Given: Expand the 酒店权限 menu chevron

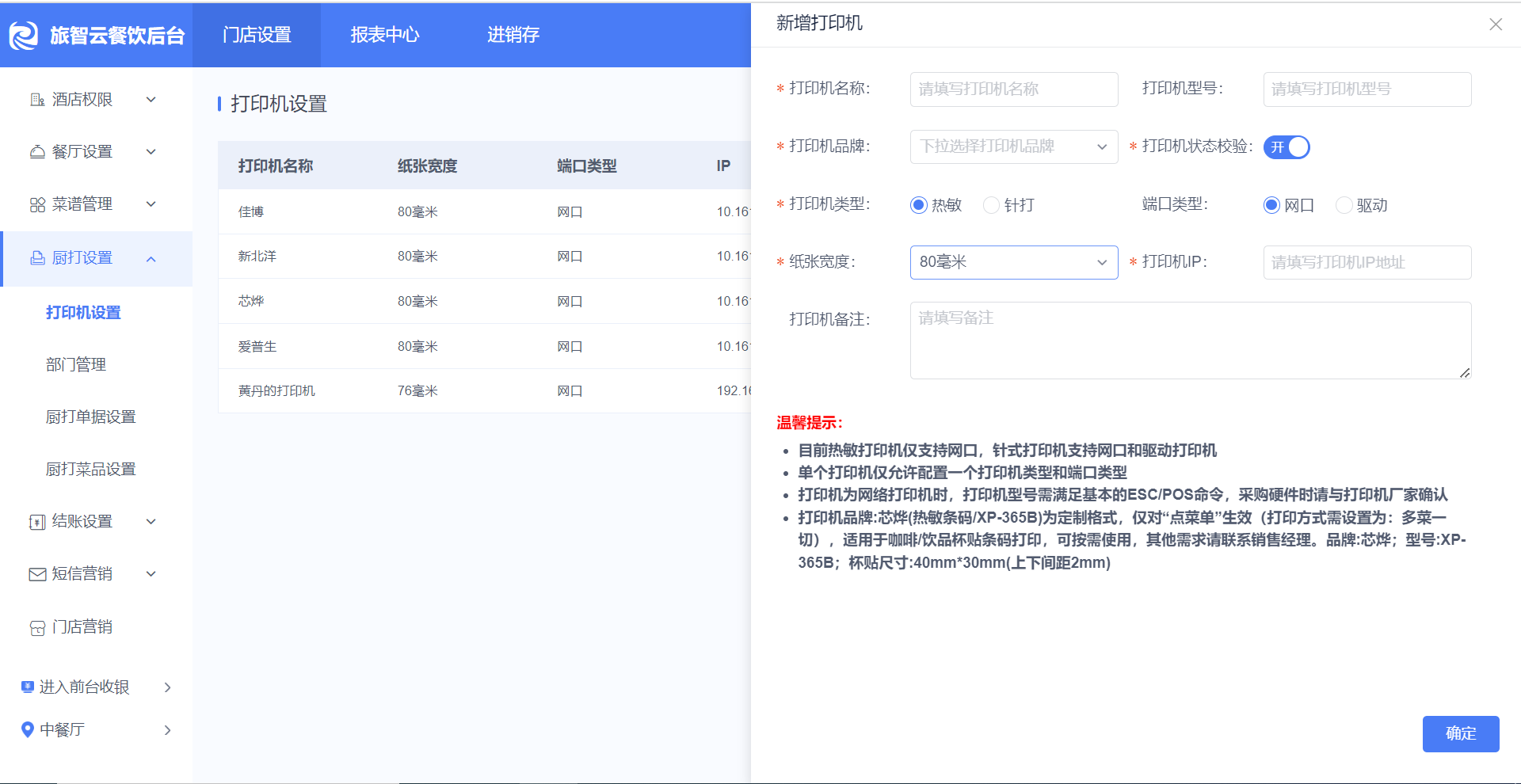Looking at the screenshot, I should pos(151,100).
